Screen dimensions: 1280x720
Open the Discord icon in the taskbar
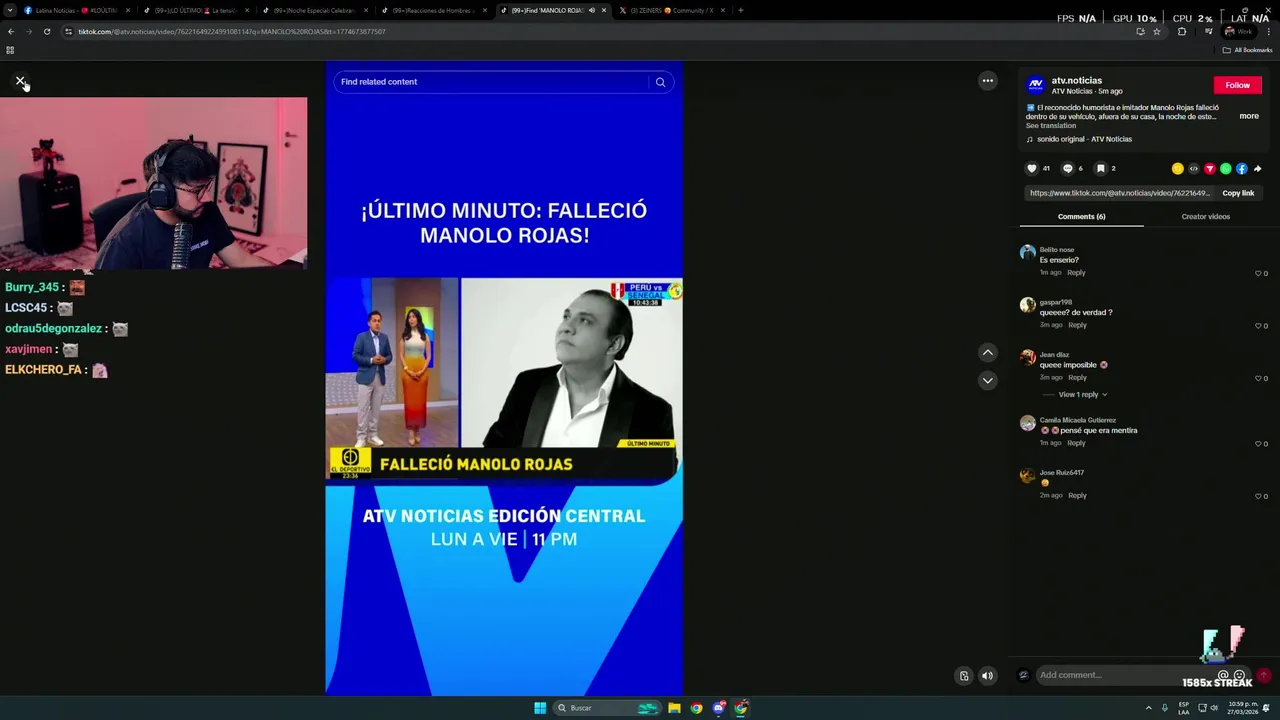point(718,708)
